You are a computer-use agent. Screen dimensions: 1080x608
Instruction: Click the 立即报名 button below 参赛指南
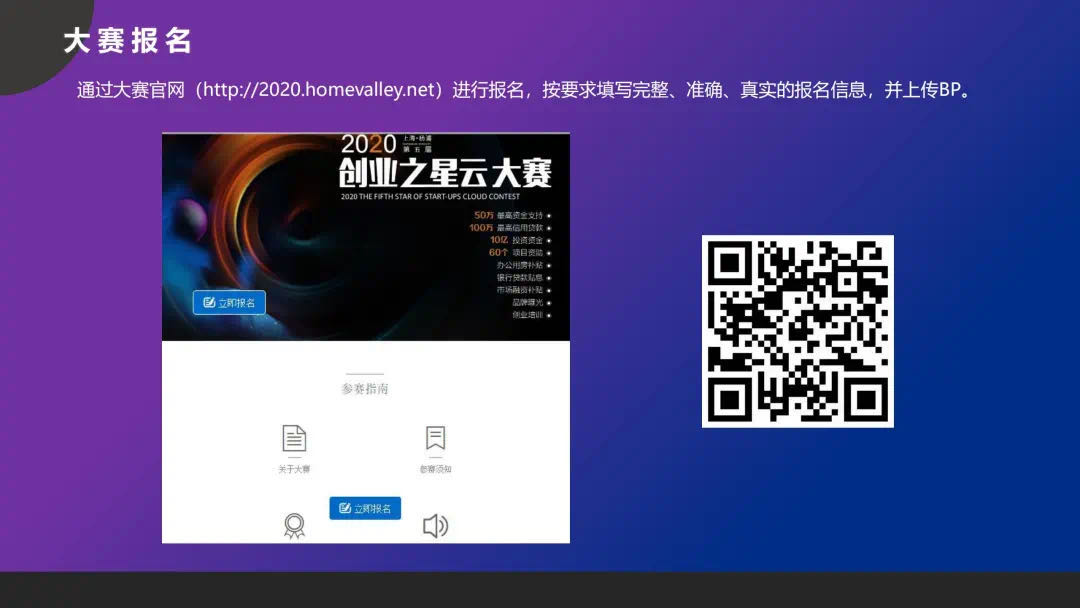[365, 508]
